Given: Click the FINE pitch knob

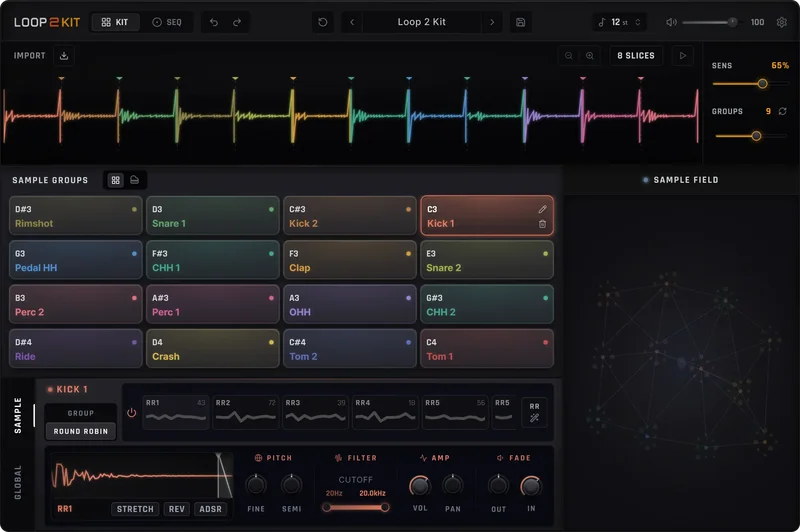Looking at the screenshot, I should (256, 485).
